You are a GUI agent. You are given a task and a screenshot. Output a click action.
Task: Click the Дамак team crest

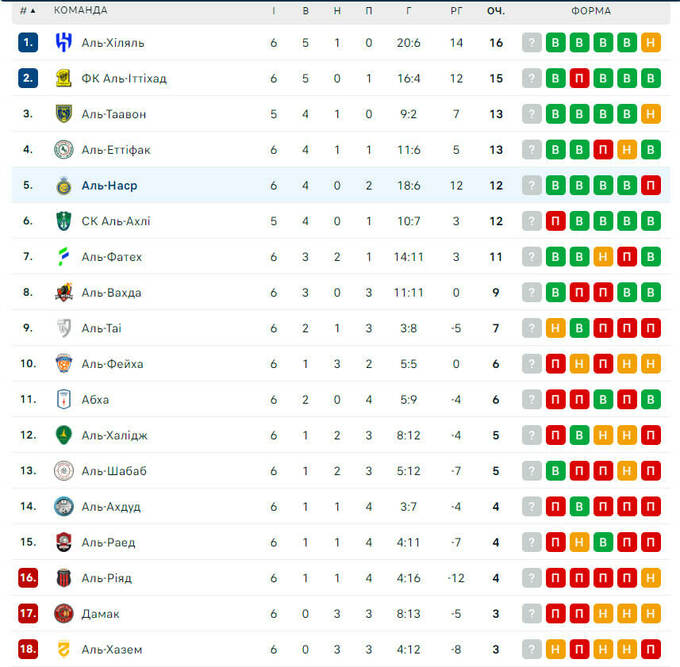(64, 613)
